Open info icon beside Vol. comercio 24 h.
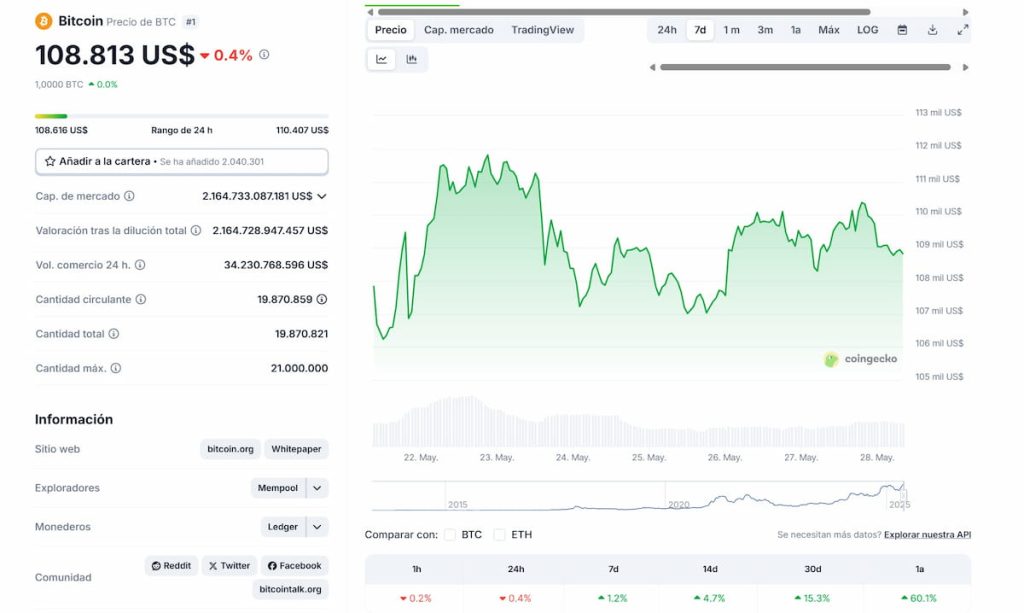The height and width of the screenshot is (613, 1024). click(x=140, y=265)
